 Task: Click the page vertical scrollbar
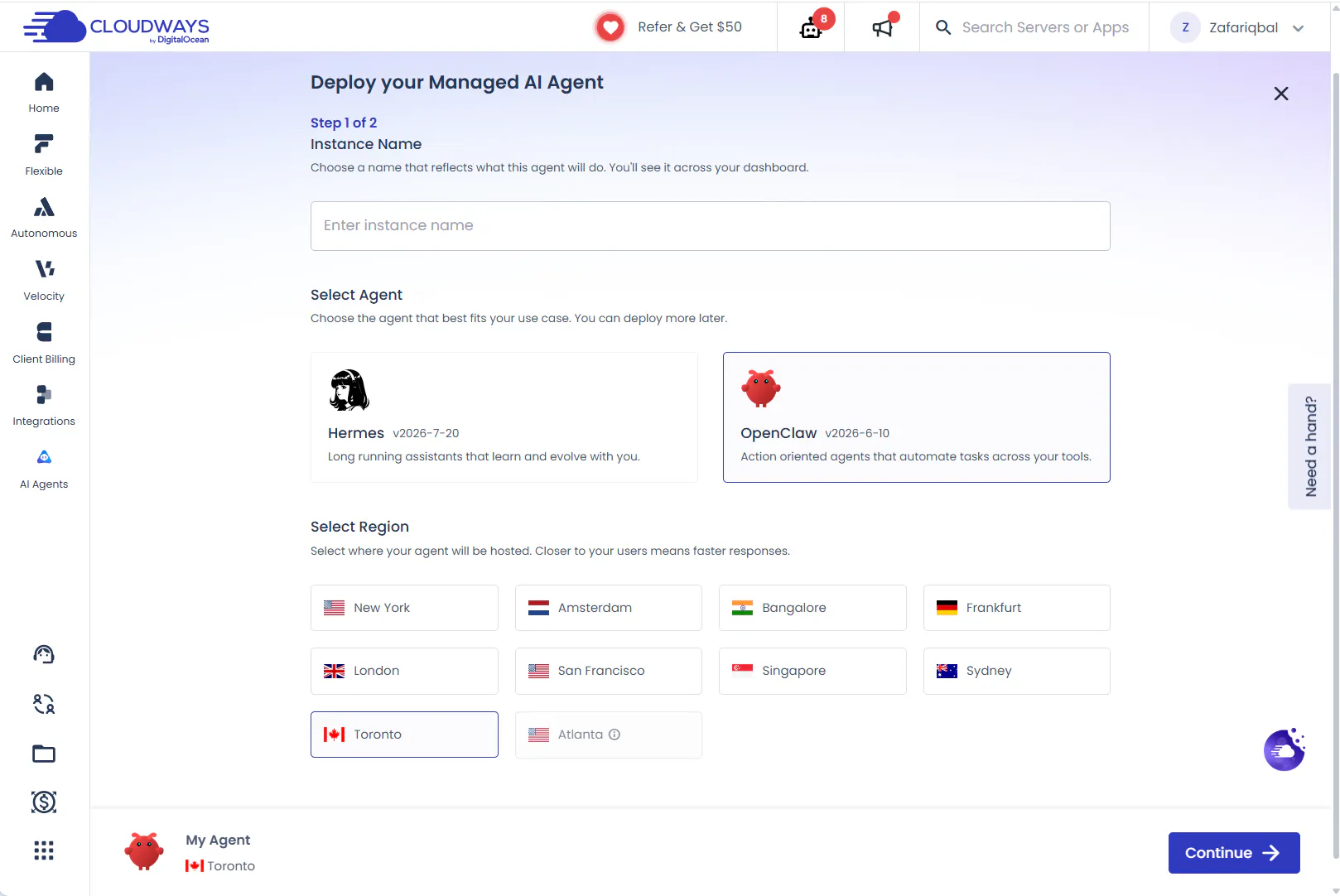click(x=1335, y=464)
